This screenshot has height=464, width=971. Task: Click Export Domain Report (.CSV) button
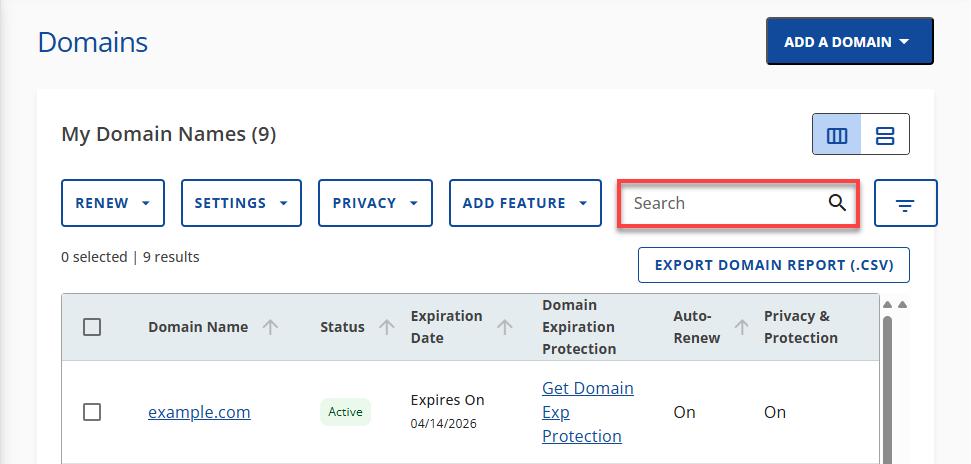(774, 265)
